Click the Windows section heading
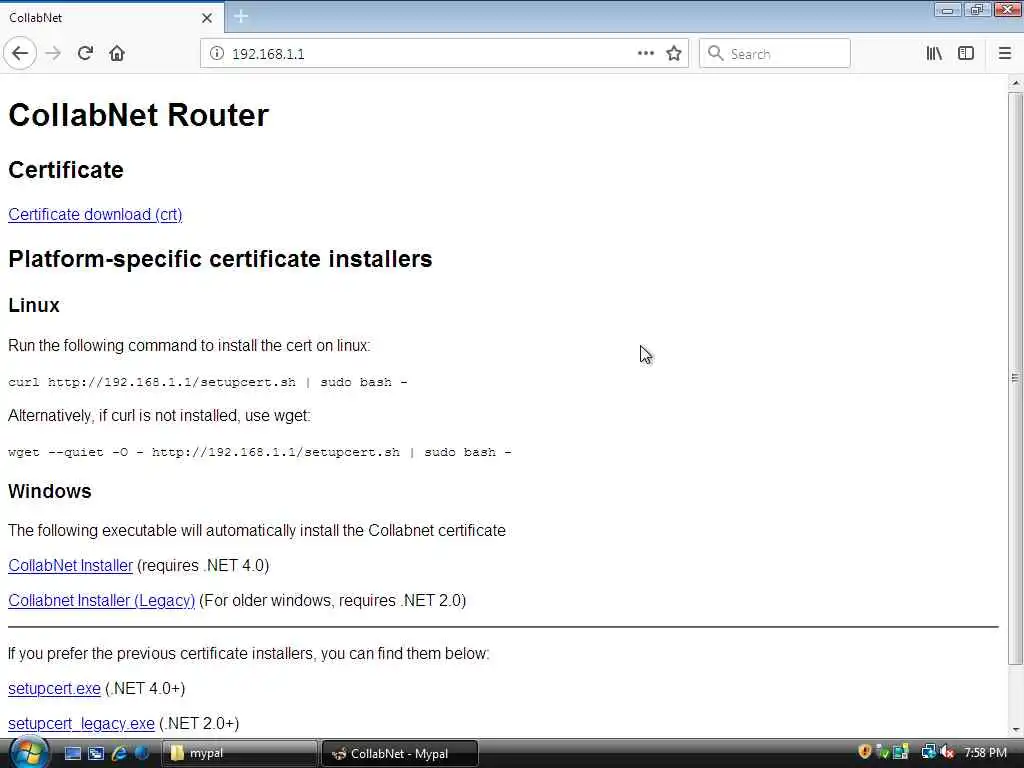 point(50,491)
